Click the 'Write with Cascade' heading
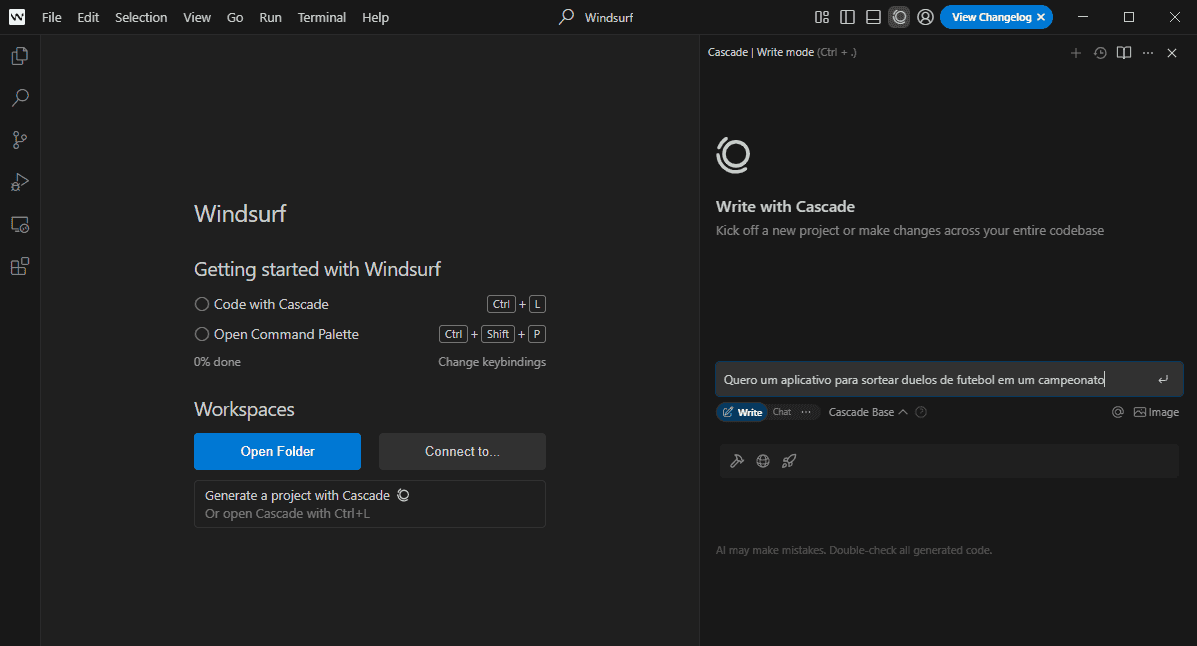Image resolution: width=1197 pixels, height=646 pixels. (x=785, y=206)
